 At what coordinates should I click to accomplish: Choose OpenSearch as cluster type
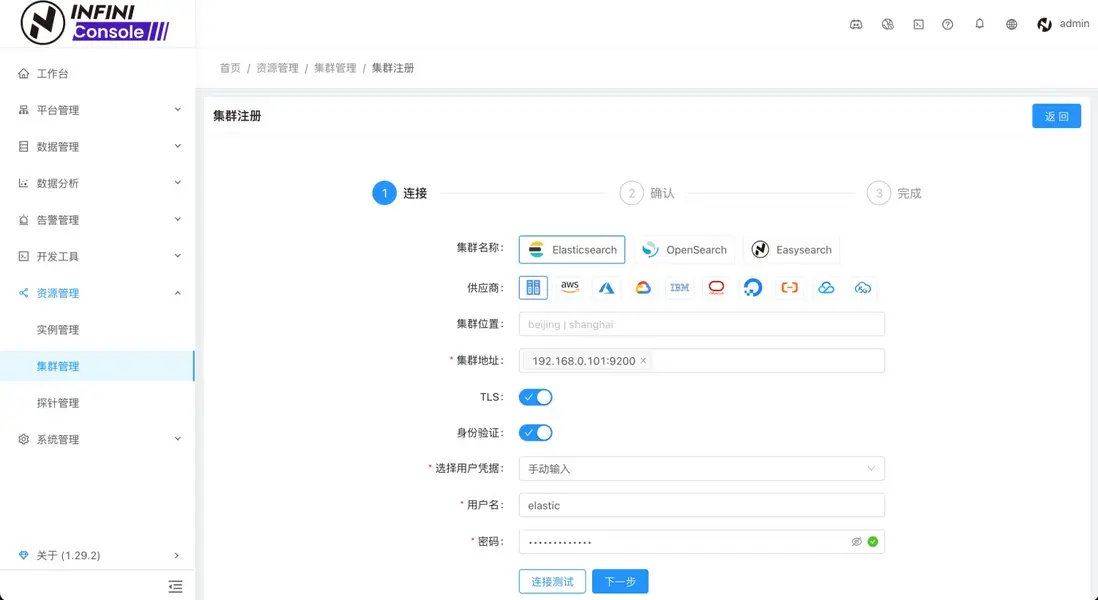point(684,250)
